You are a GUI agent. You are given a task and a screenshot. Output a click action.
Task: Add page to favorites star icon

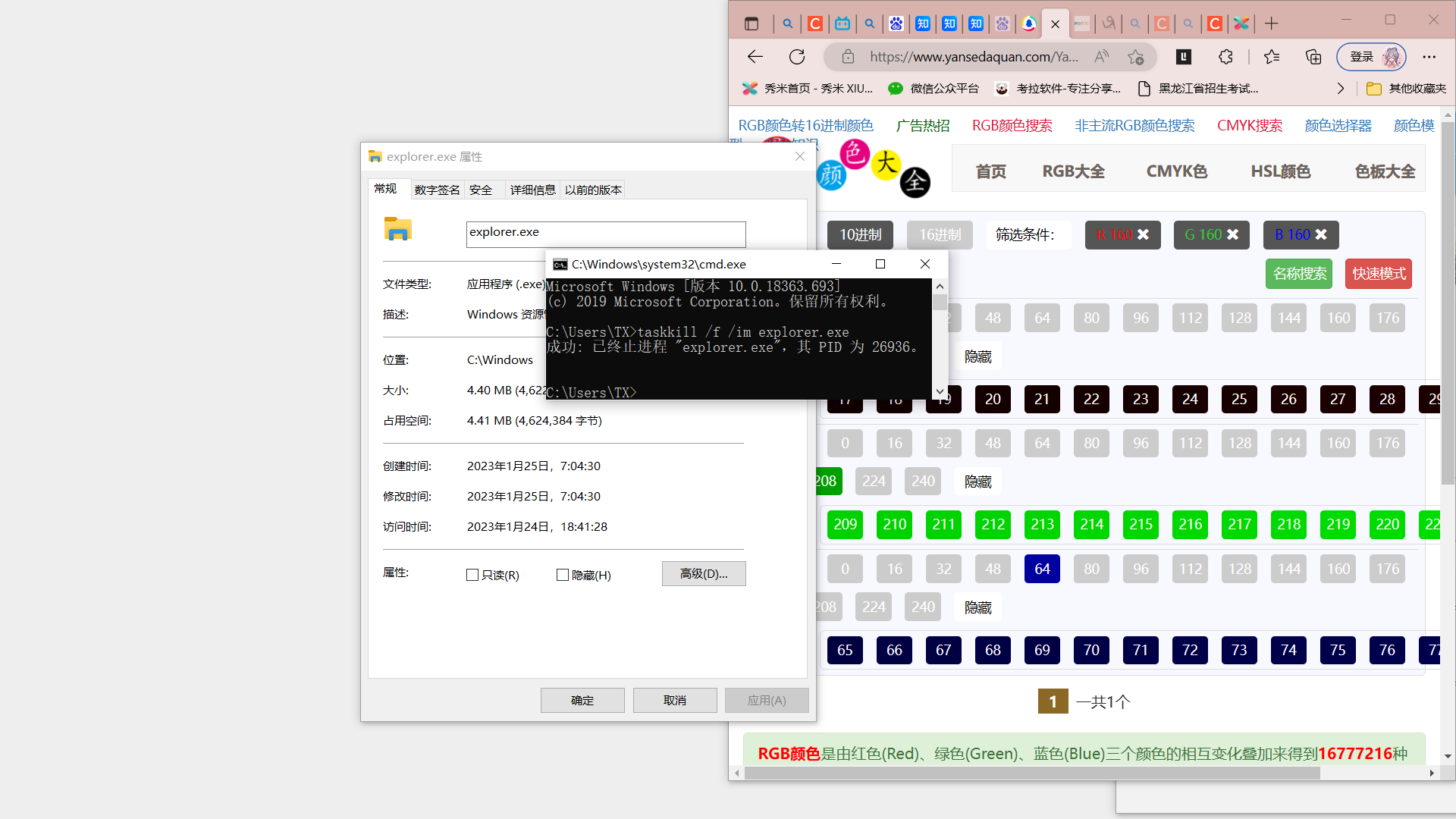(x=1135, y=57)
